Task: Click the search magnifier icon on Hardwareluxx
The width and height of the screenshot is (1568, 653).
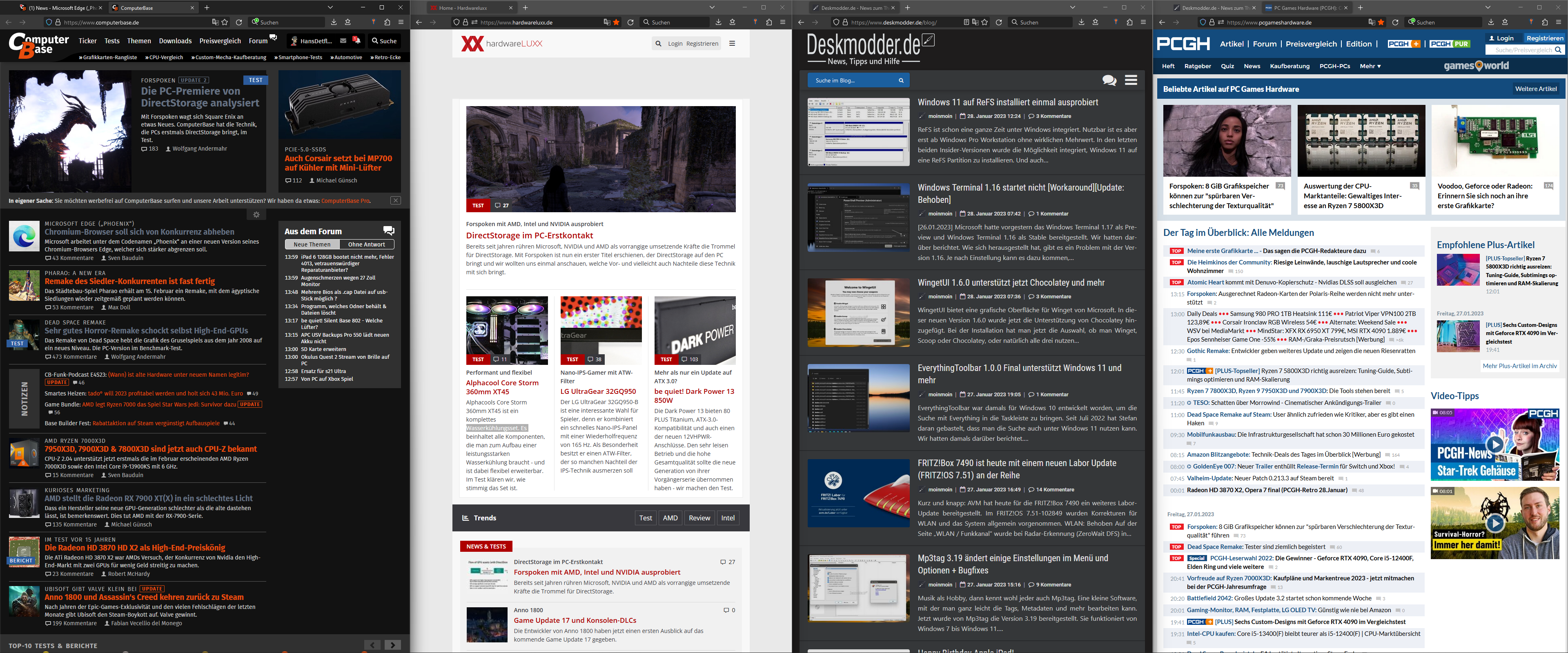Action: tap(658, 43)
